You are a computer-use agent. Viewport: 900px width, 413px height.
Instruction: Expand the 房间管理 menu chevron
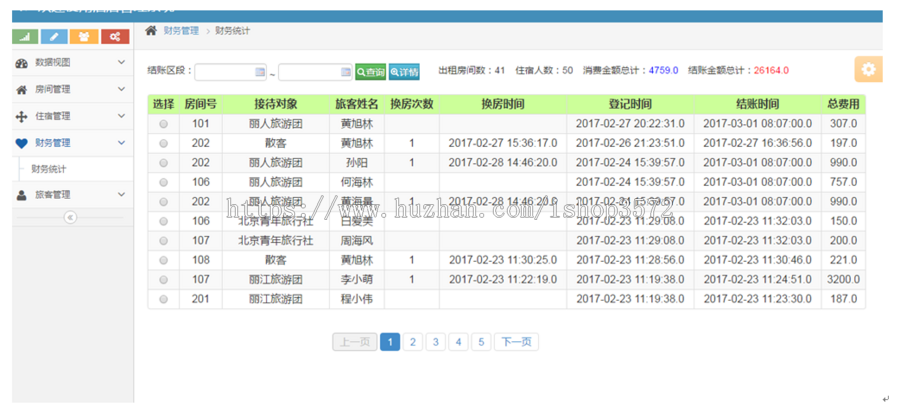(121, 89)
